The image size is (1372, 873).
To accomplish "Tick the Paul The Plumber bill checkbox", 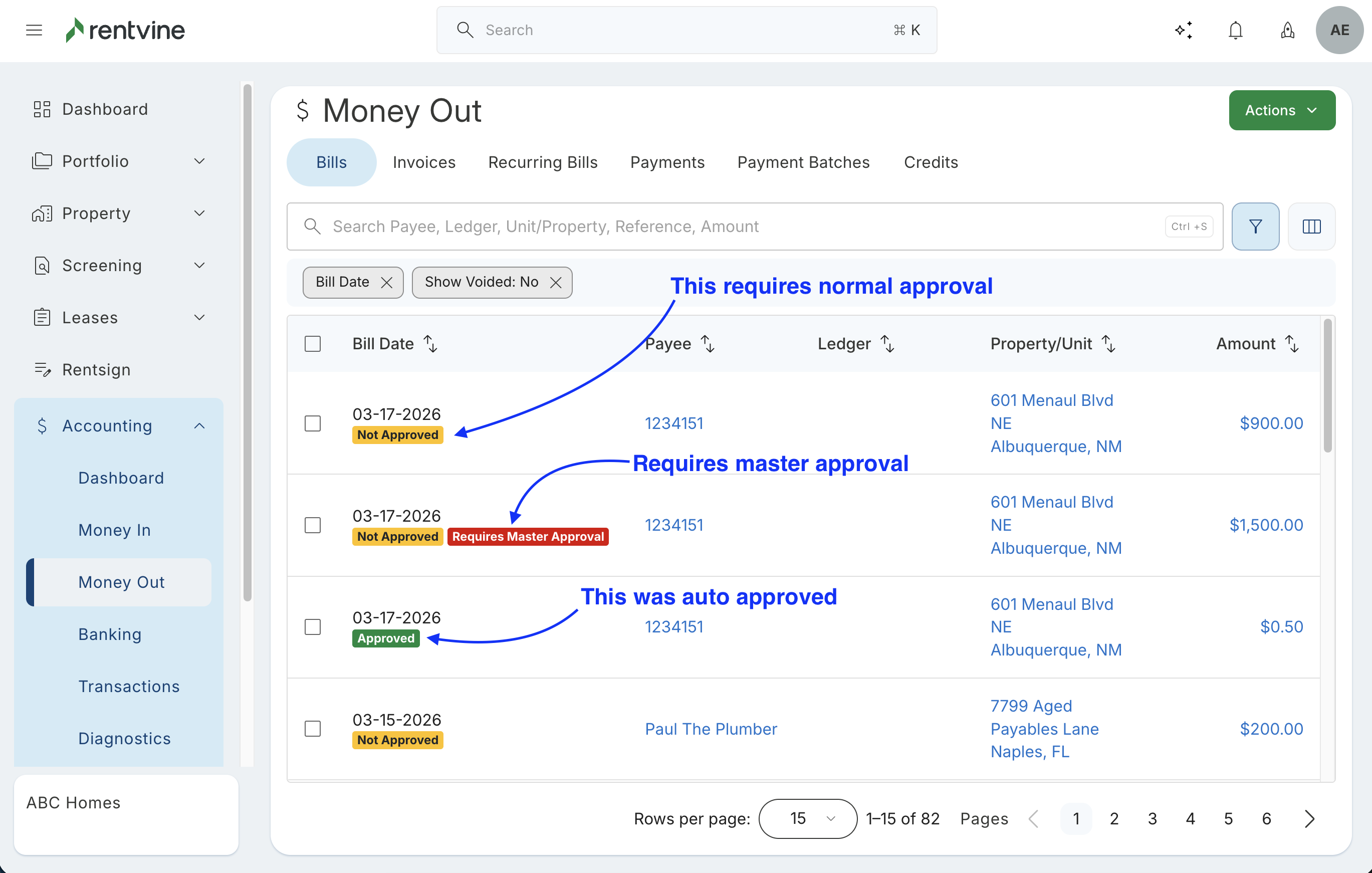I will click(x=313, y=729).
